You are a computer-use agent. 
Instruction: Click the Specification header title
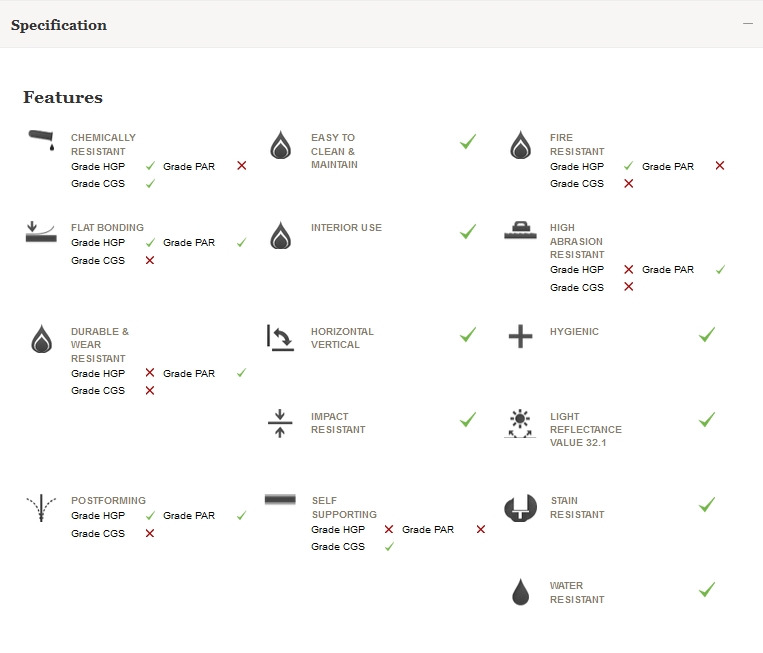click(x=59, y=25)
